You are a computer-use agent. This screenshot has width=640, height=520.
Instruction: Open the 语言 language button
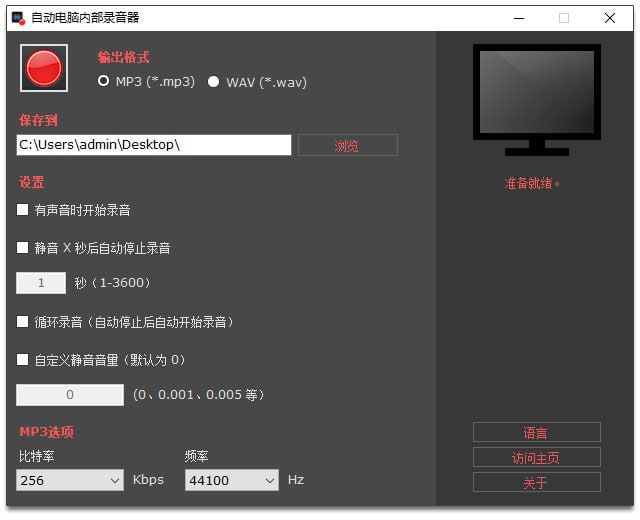(536, 433)
